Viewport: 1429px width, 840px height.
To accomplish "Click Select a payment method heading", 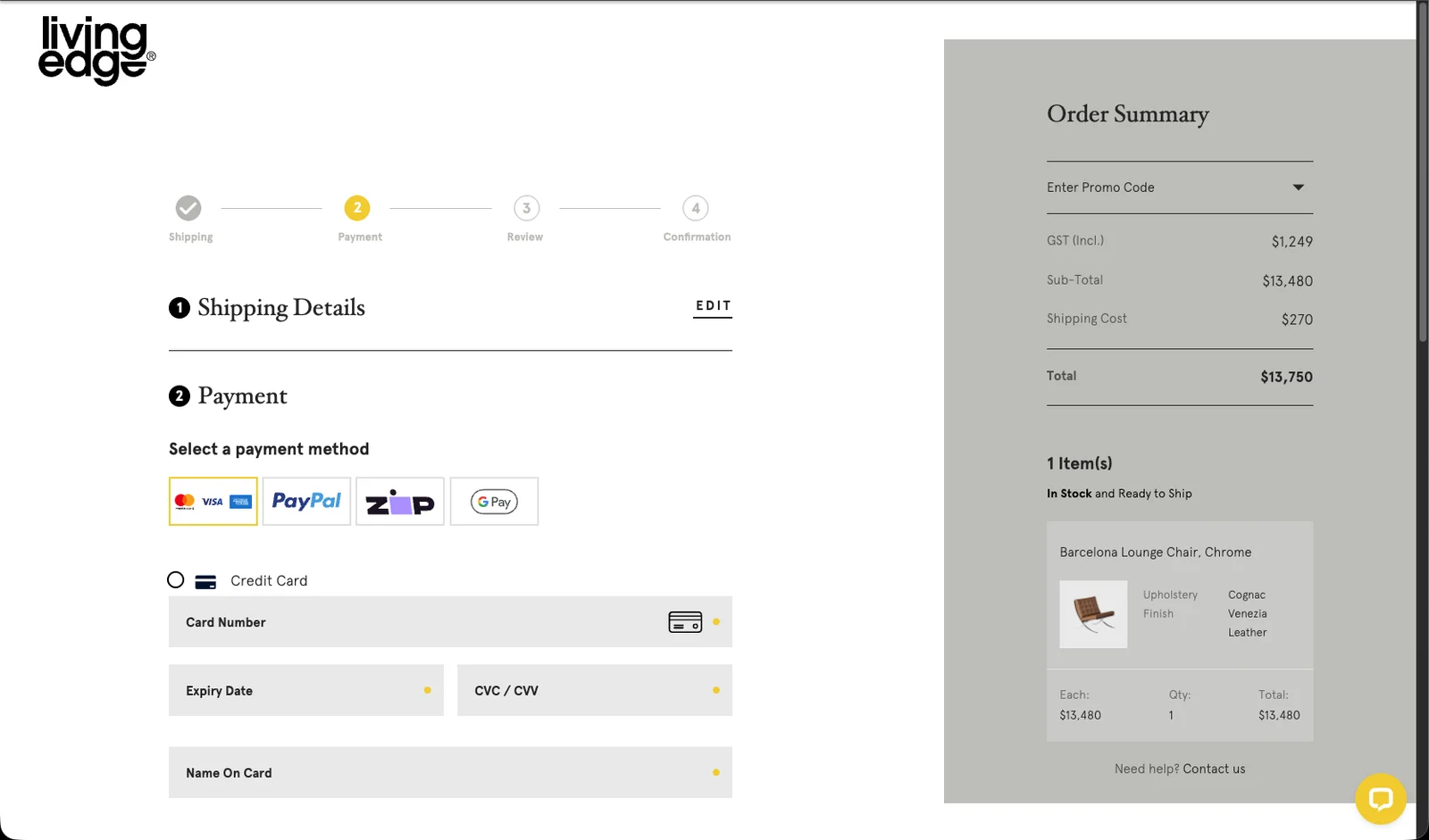I will click(269, 449).
